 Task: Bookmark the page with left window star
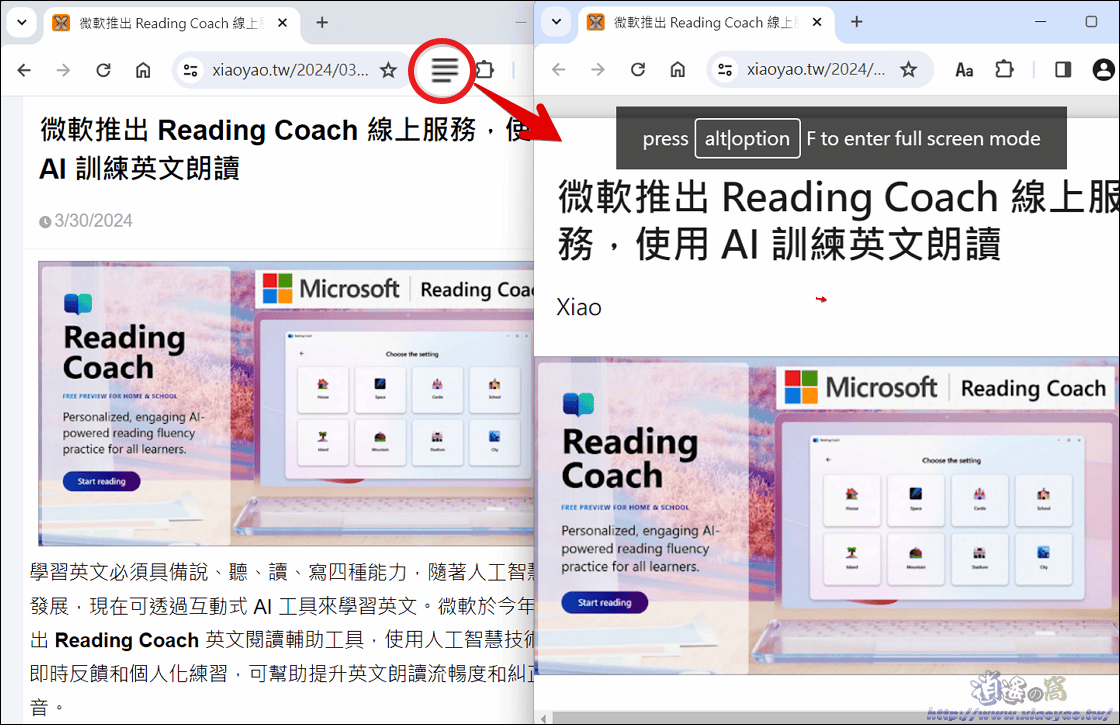(389, 70)
